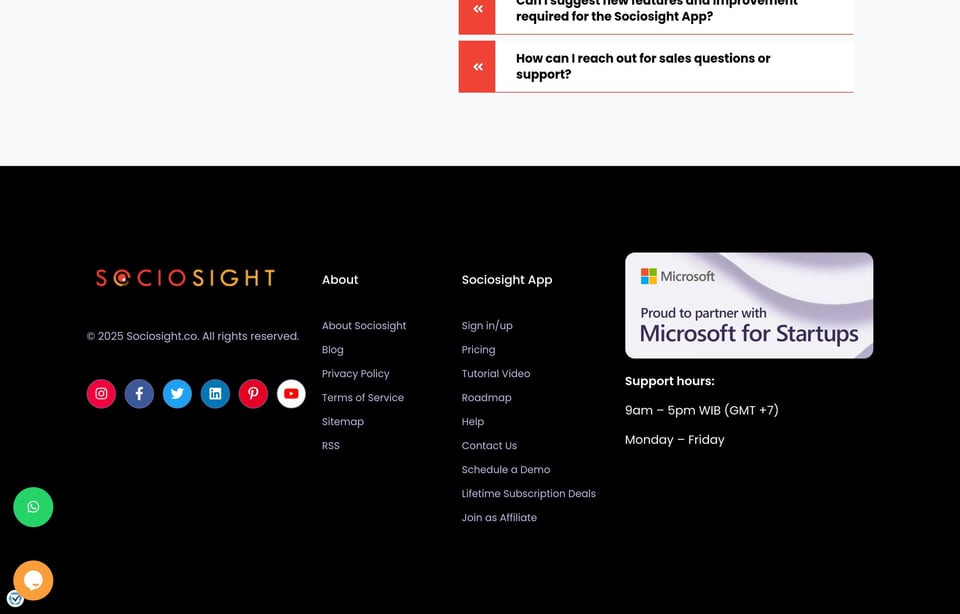Click the Sociosight App footer heading
Image resolution: width=960 pixels, height=614 pixels.
click(506, 280)
